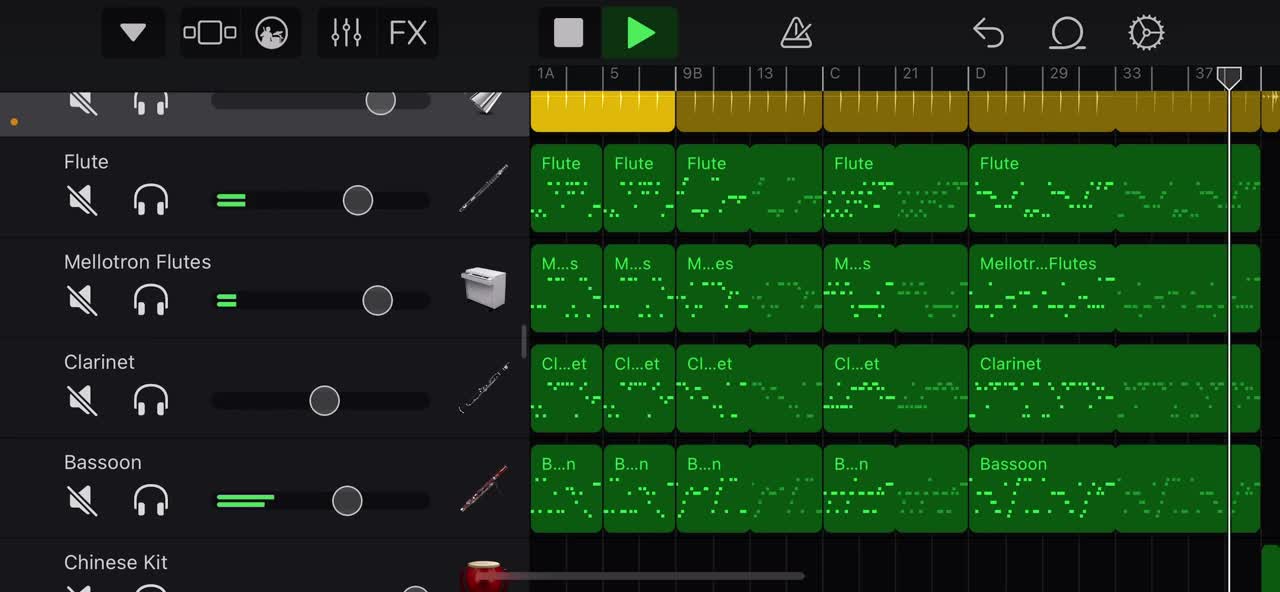
Task: Select the B...n region at section C
Action: [895, 488]
